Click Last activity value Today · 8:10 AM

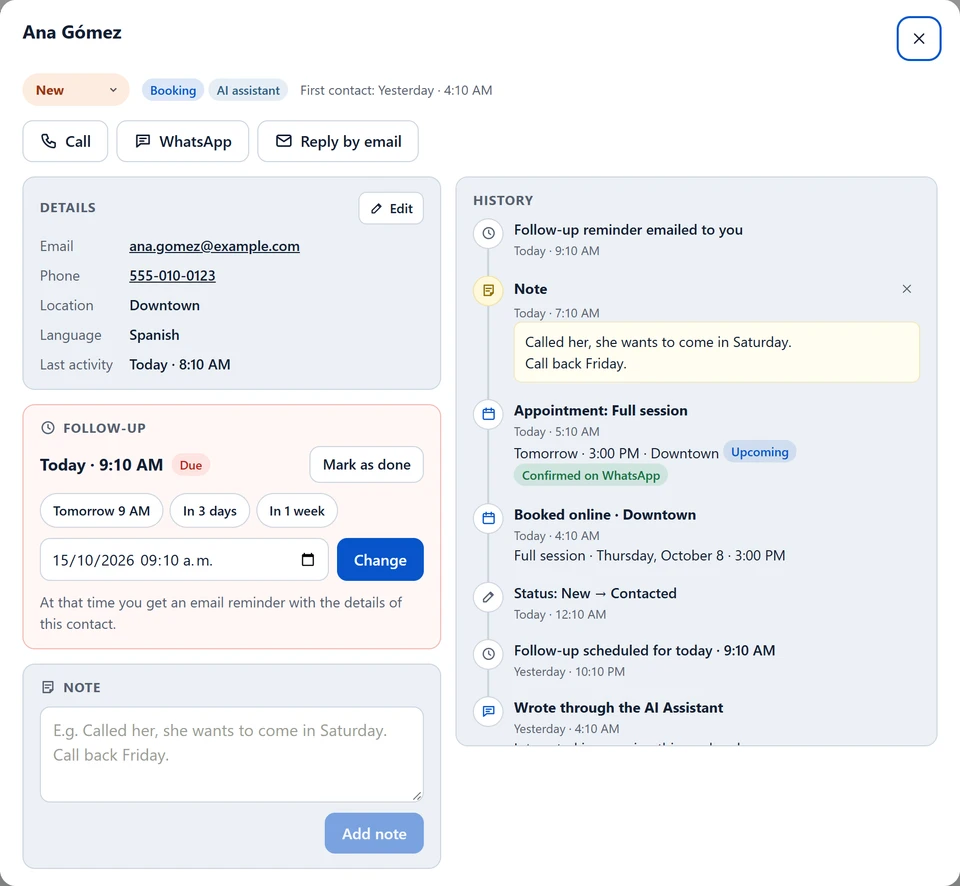coord(180,364)
